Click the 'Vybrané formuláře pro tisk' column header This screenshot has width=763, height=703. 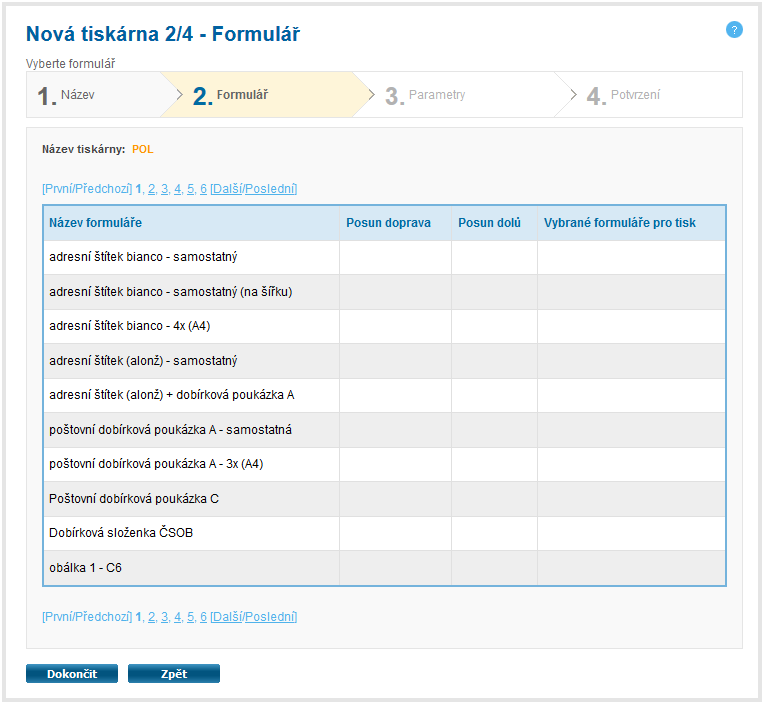pyautogui.click(x=620, y=223)
